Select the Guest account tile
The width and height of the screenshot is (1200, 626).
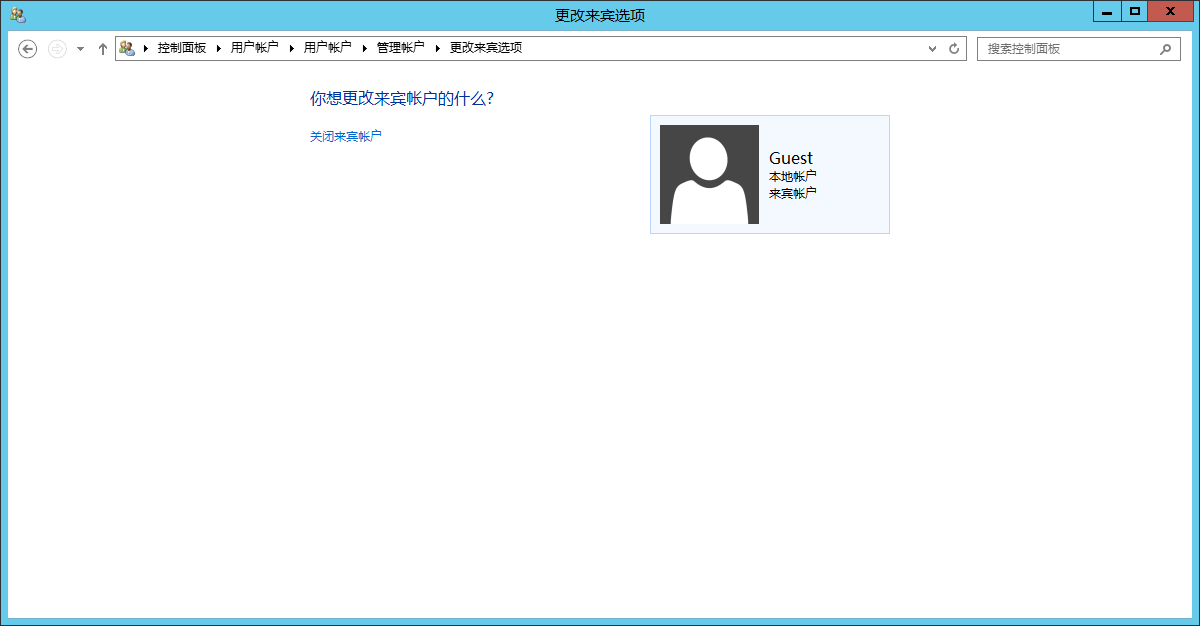[770, 174]
